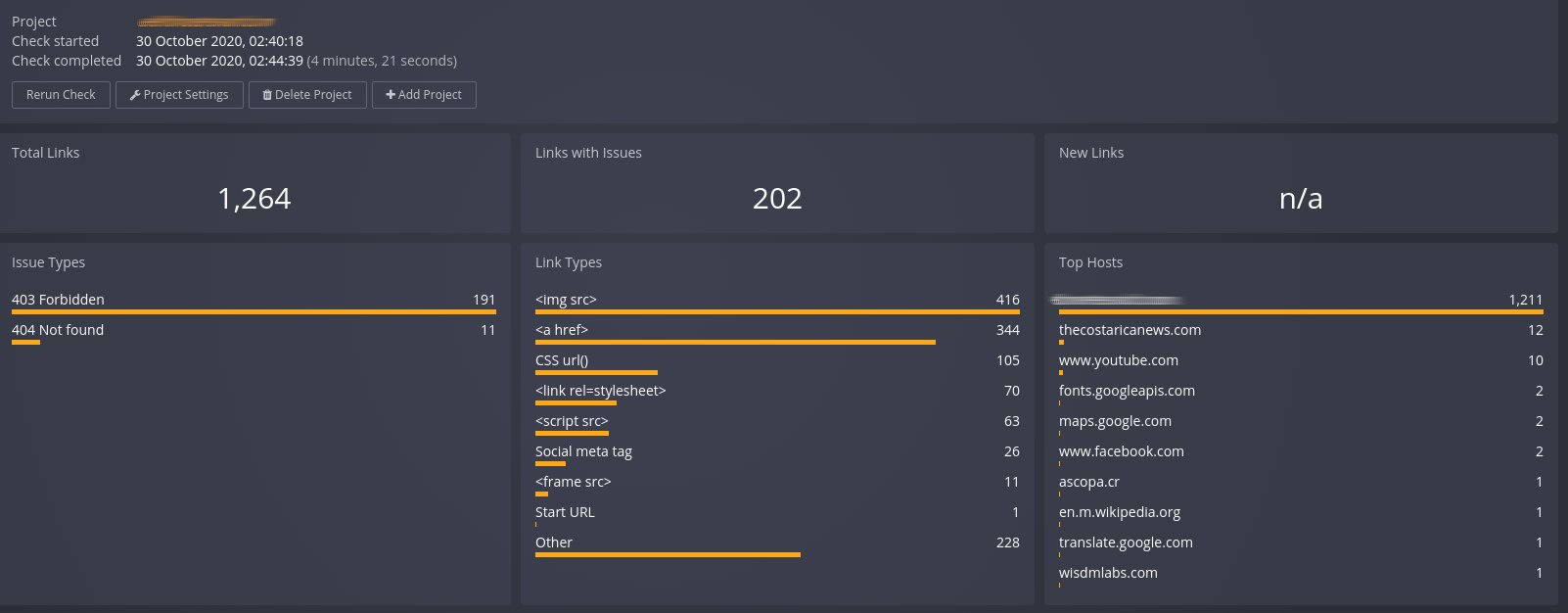Viewport: 1568px width, 613px height.
Task: Click the Rerun Check button
Action: [61, 95]
